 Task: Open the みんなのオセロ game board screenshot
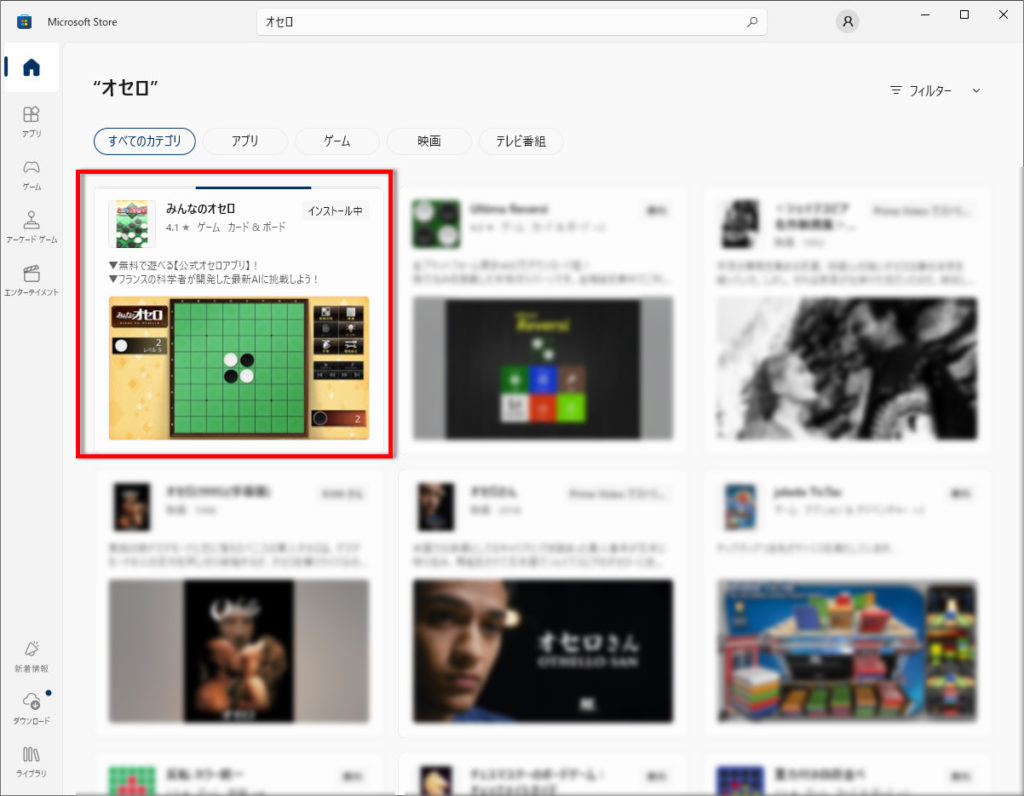click(238, 367)
